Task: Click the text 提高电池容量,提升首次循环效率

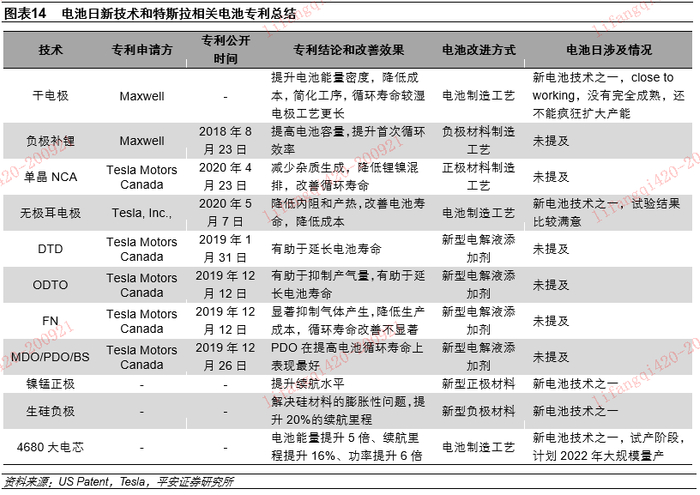Action: tap(348, 141)
